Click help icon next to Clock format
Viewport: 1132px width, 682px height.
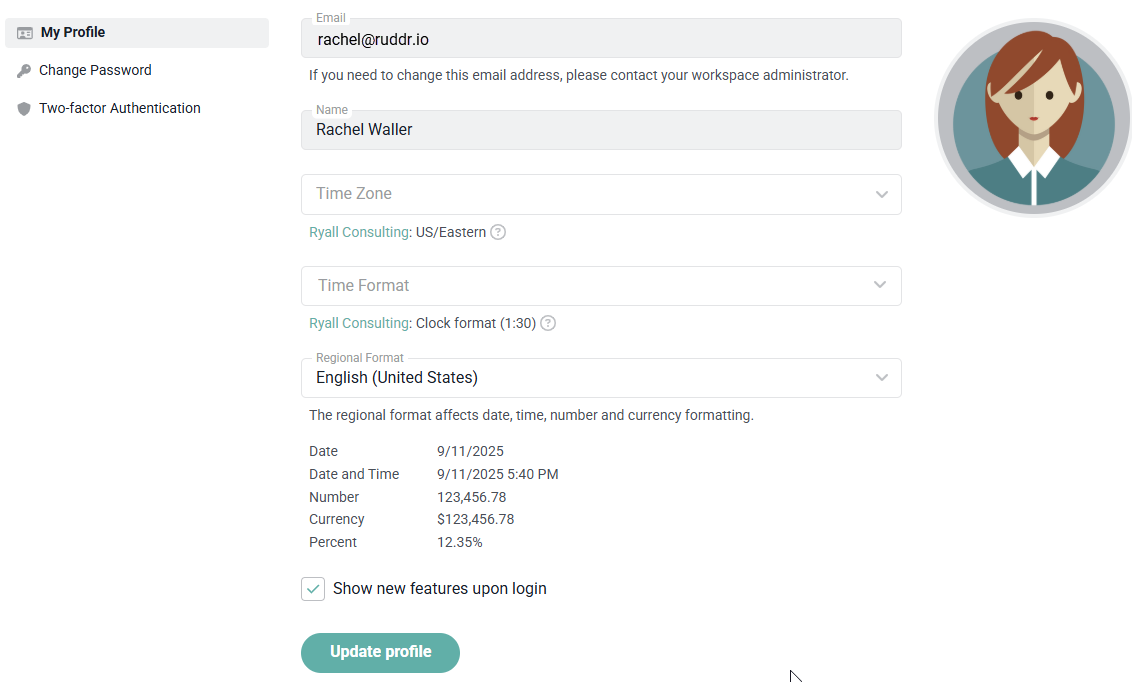548,323
